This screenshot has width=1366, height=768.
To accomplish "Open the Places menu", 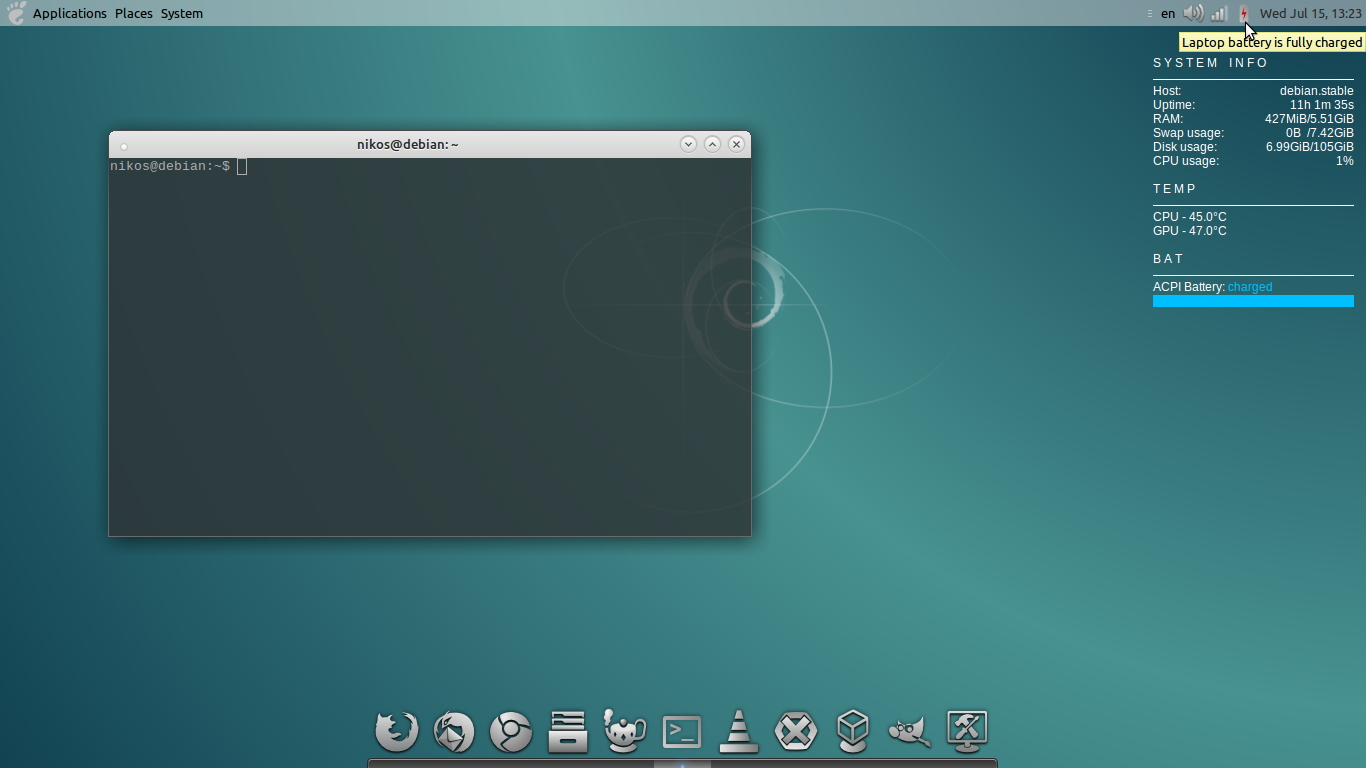I will pos(133,13).
